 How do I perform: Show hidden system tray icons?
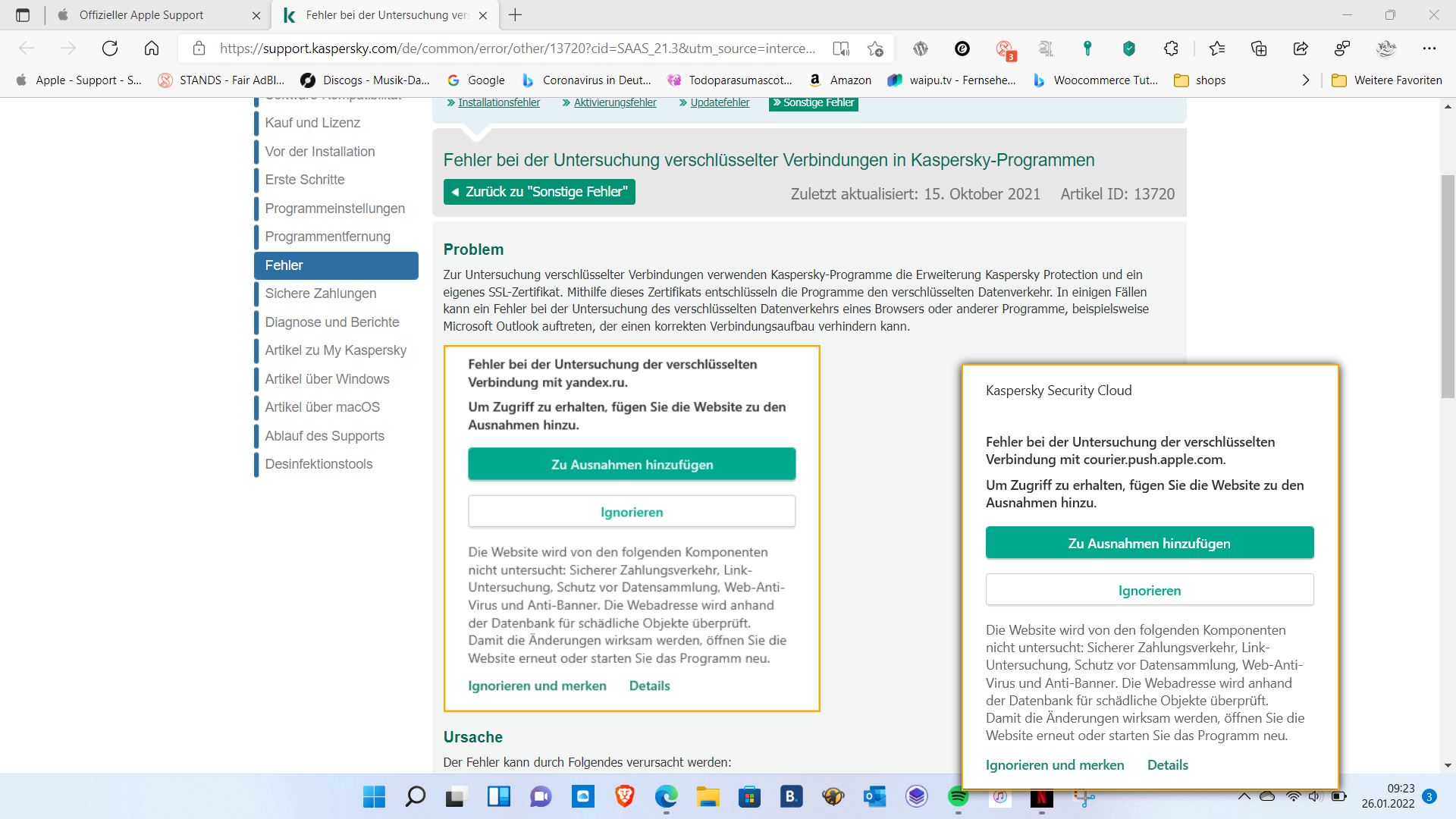tap(1244, 796)
